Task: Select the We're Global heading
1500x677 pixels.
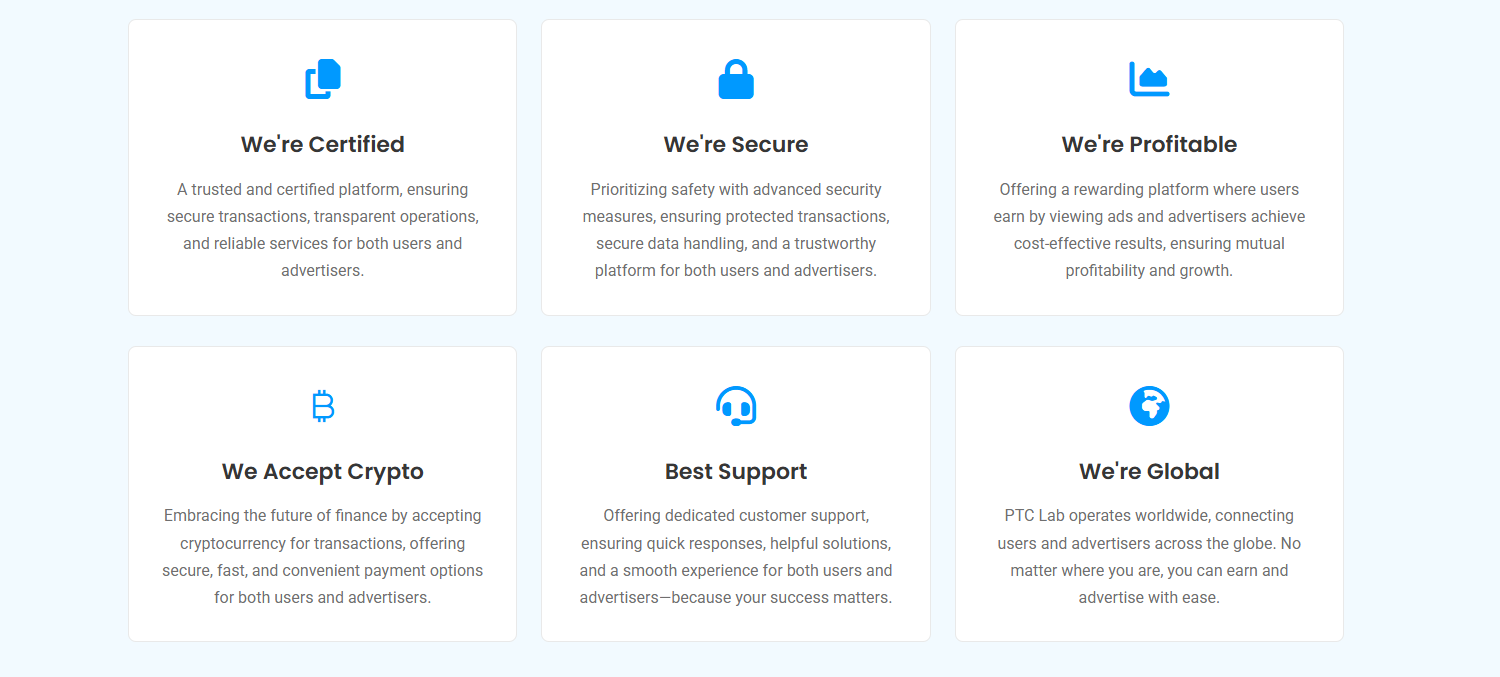Action: 1149,471
